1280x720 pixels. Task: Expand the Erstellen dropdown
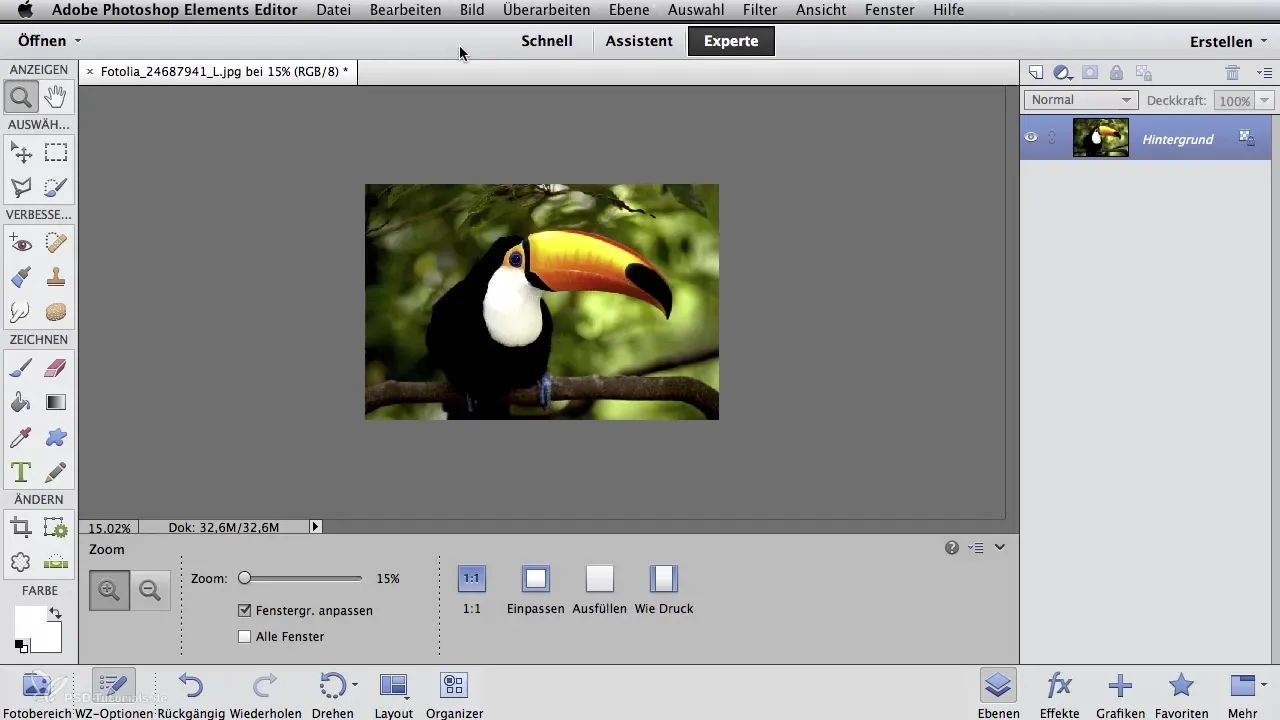pyautogui.click(x=1228, y=42)
